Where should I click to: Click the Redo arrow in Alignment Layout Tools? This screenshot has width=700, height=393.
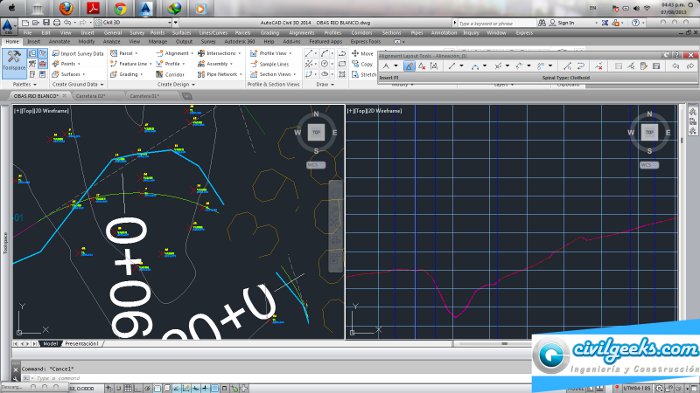click(690, 67)
